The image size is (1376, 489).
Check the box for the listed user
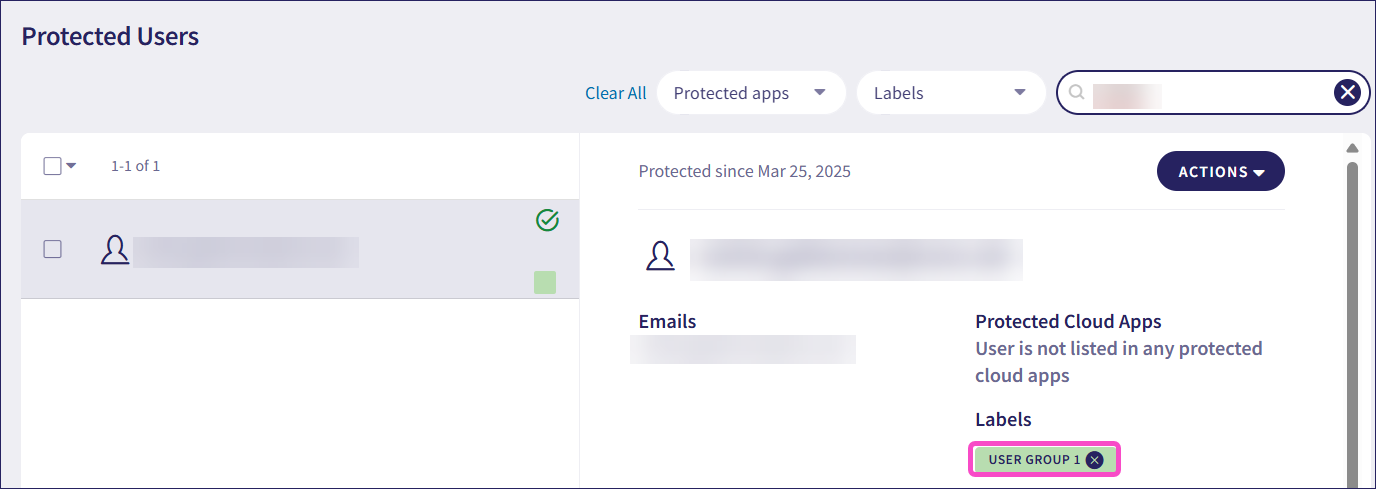click(x=53, y=249)
